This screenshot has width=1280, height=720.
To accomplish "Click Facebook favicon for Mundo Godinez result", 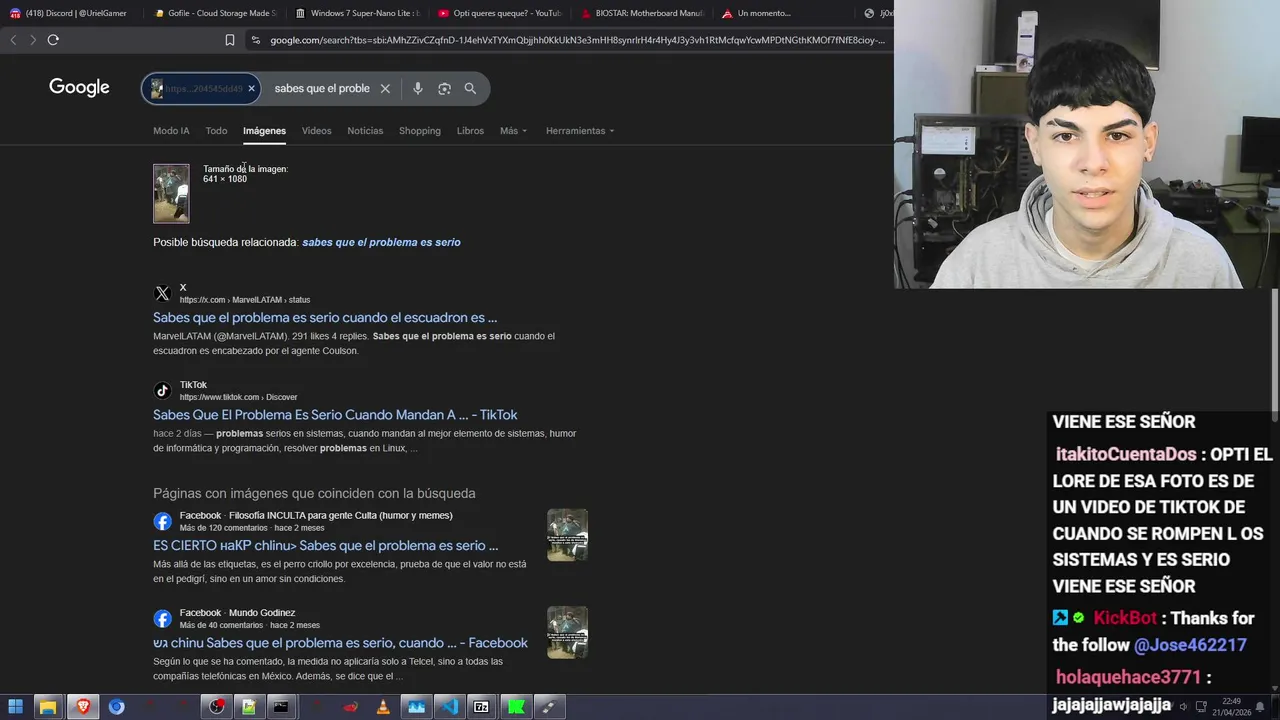I will (162, 619).
